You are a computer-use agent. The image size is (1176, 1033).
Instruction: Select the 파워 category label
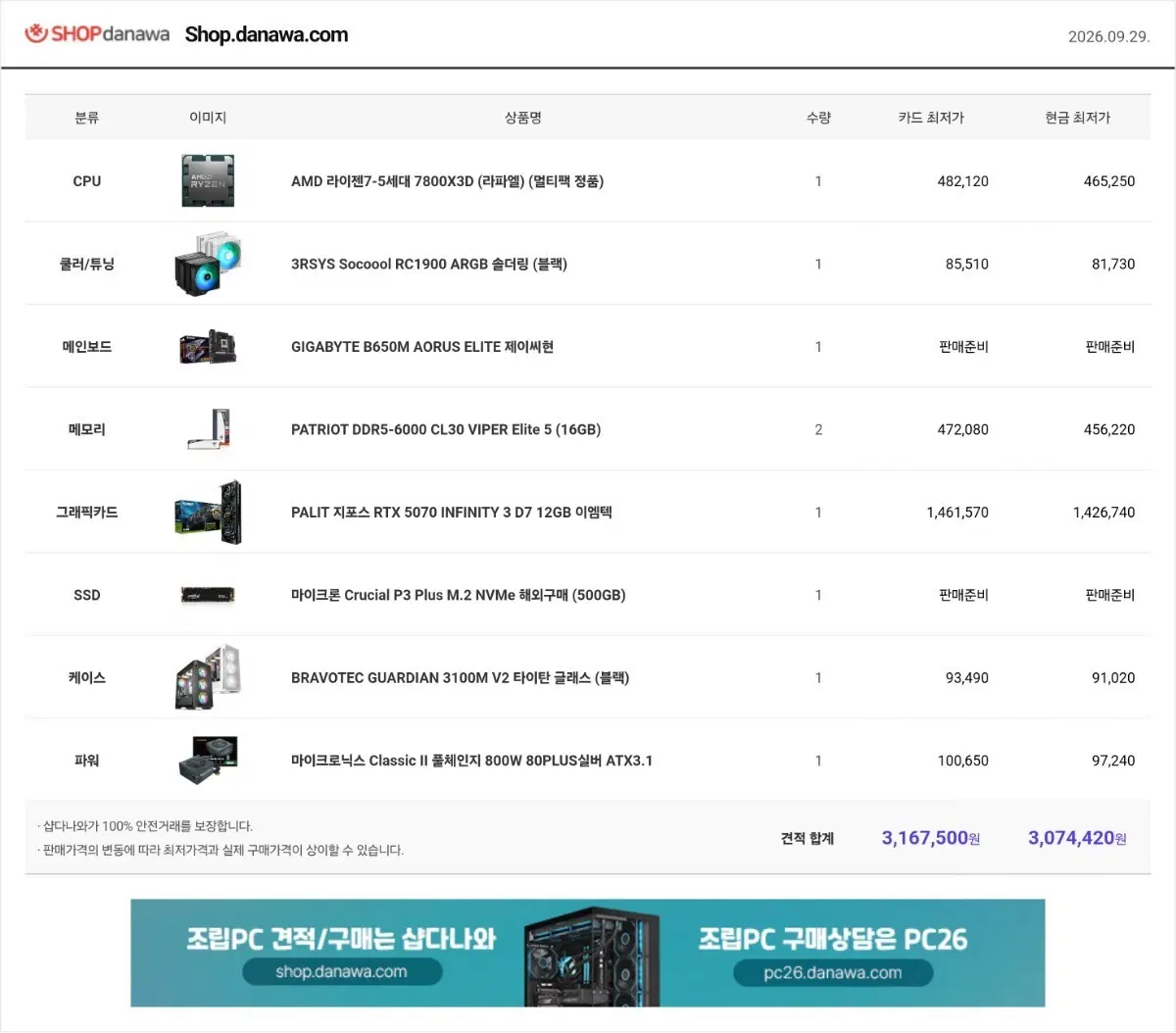(87, 761)
